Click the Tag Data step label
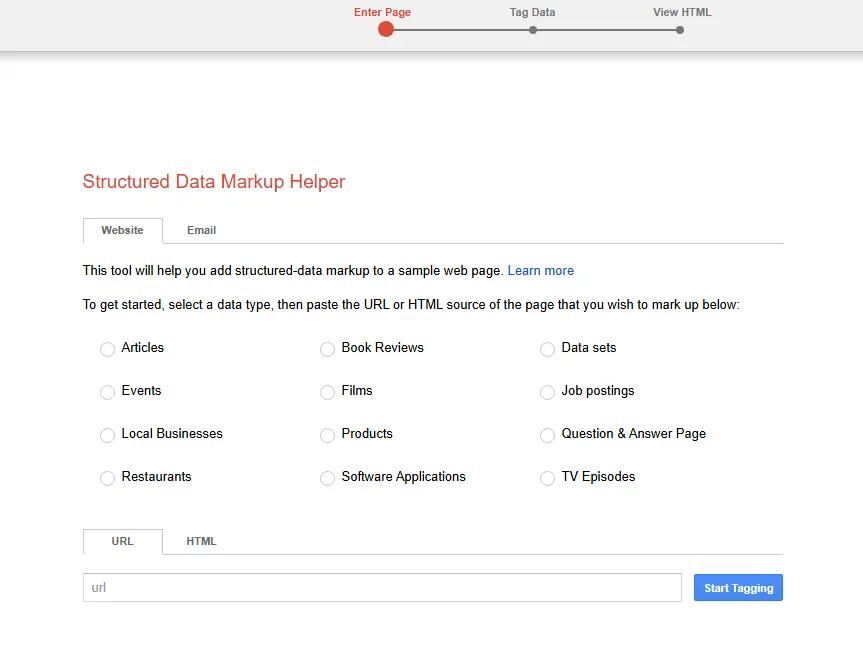 pyautogui.click(x=532, y=12)
